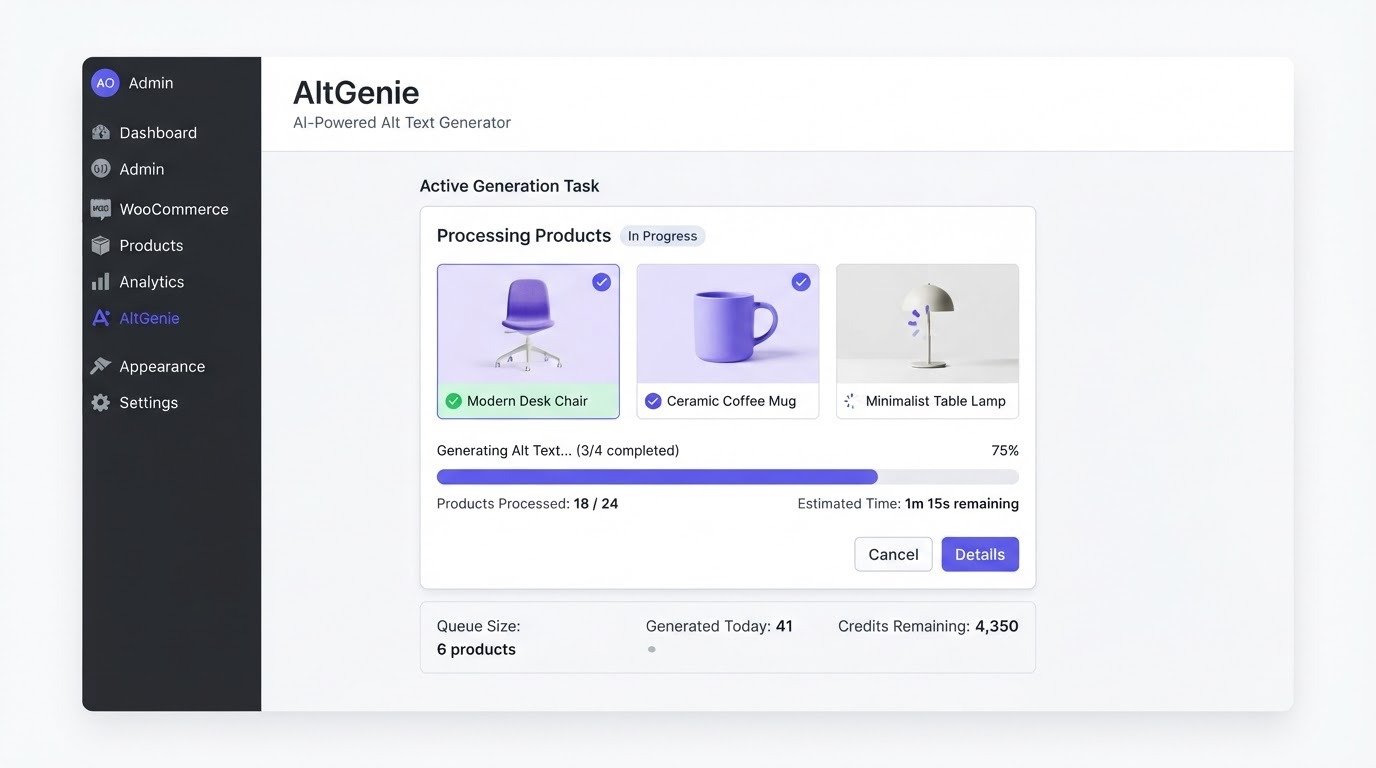Click the 'Active Generation Task' heading
This screenshot has height=768, width=1376.
(509, 186)
